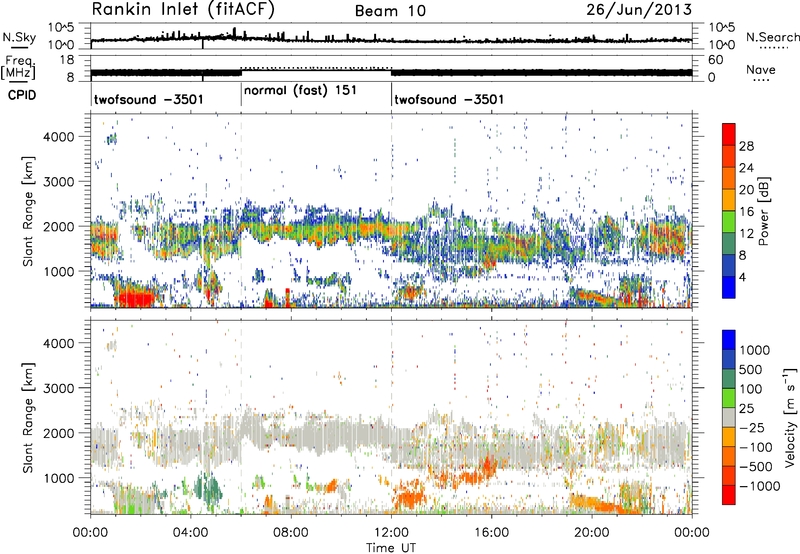Click the 'Freq. [MHz]' legend label
800x554 pixels.
[18, 67]
